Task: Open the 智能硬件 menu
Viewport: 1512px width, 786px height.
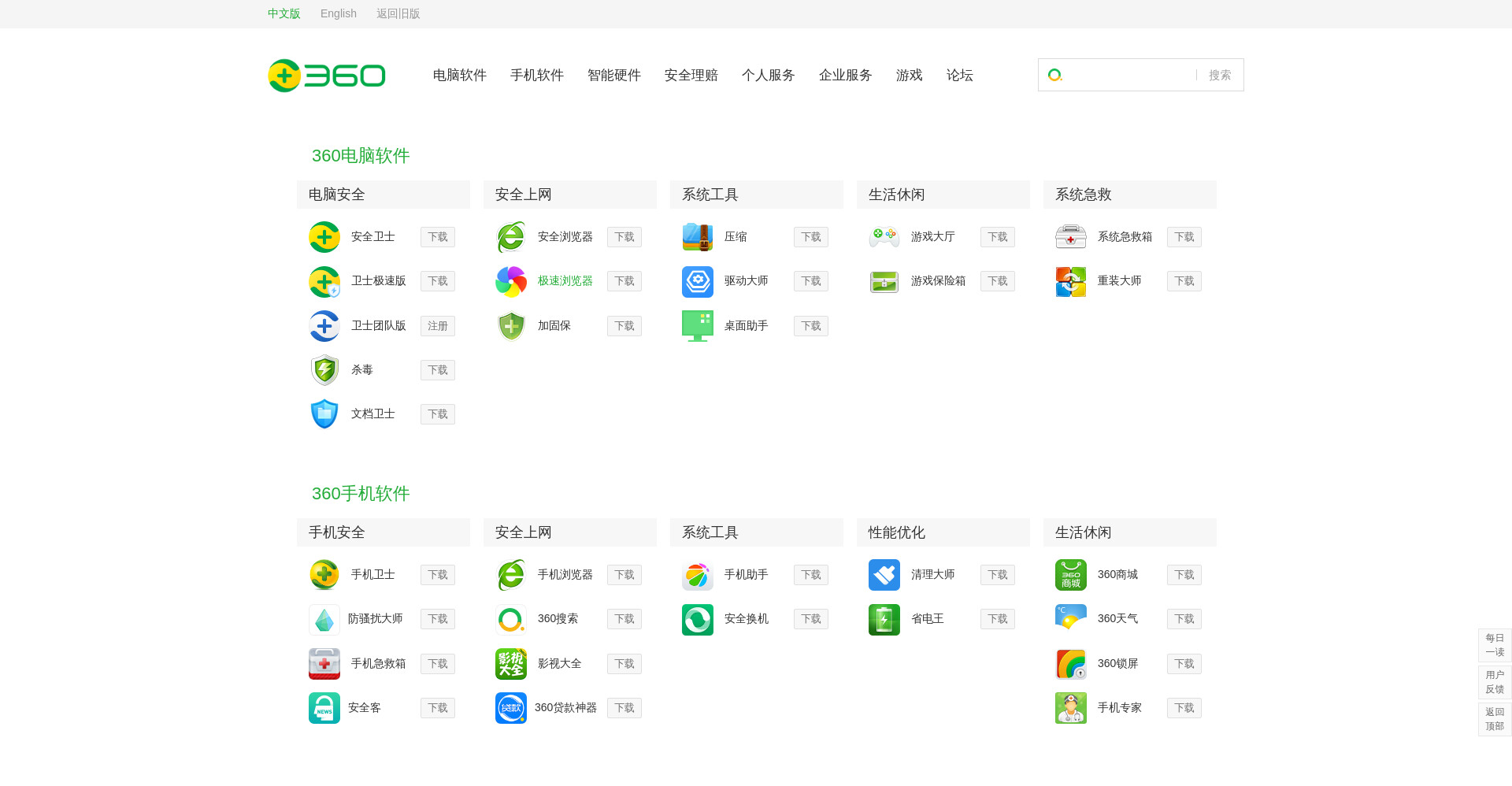Action: (x=614, y=75)
